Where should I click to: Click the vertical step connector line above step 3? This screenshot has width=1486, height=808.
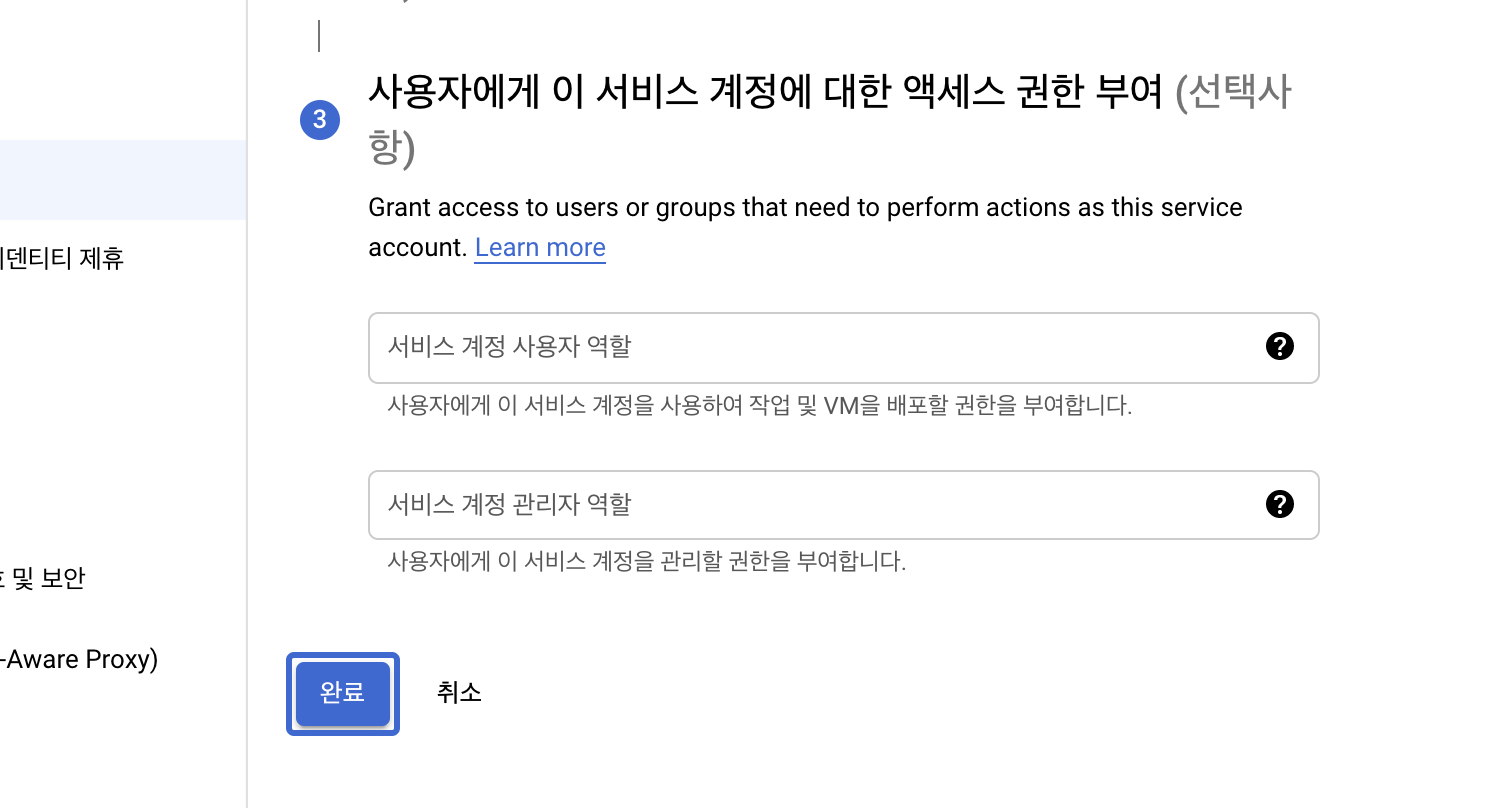click(319, 36)
